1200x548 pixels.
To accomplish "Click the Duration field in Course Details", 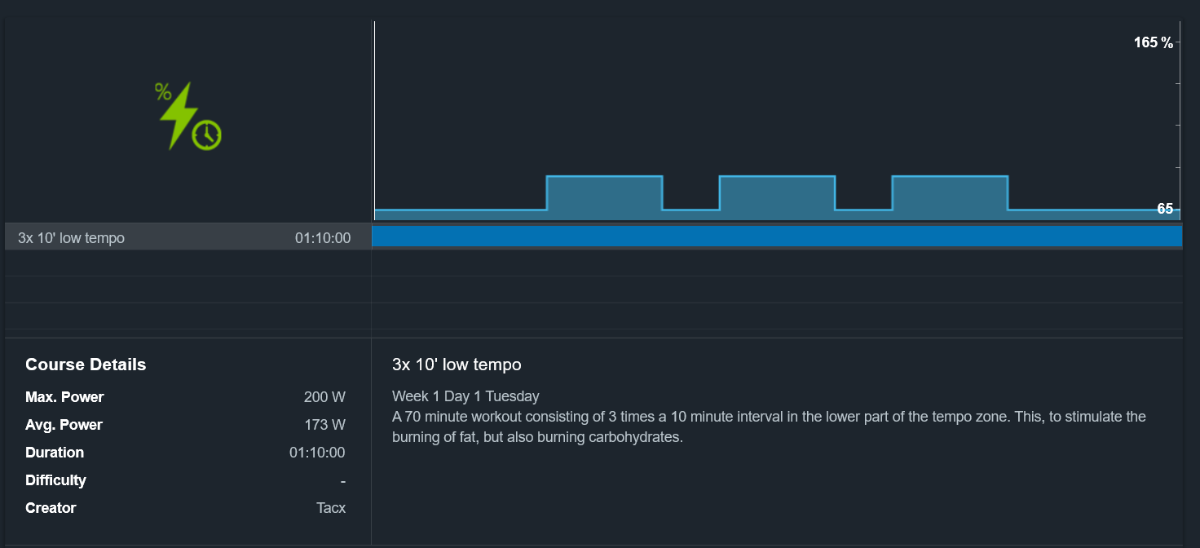I will tap(185, 453).
